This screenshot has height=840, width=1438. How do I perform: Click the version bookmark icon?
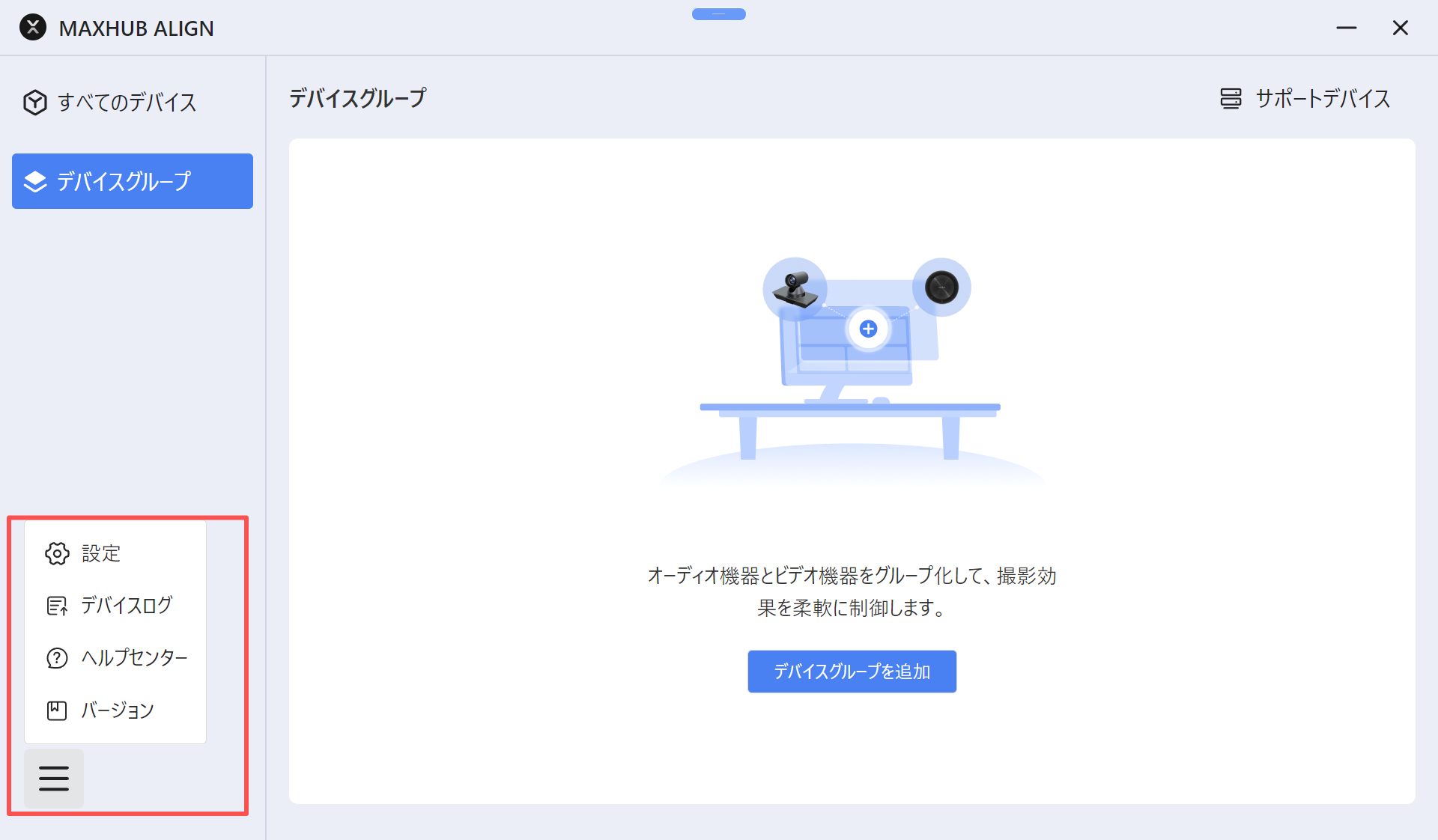[x=57, y=710]
